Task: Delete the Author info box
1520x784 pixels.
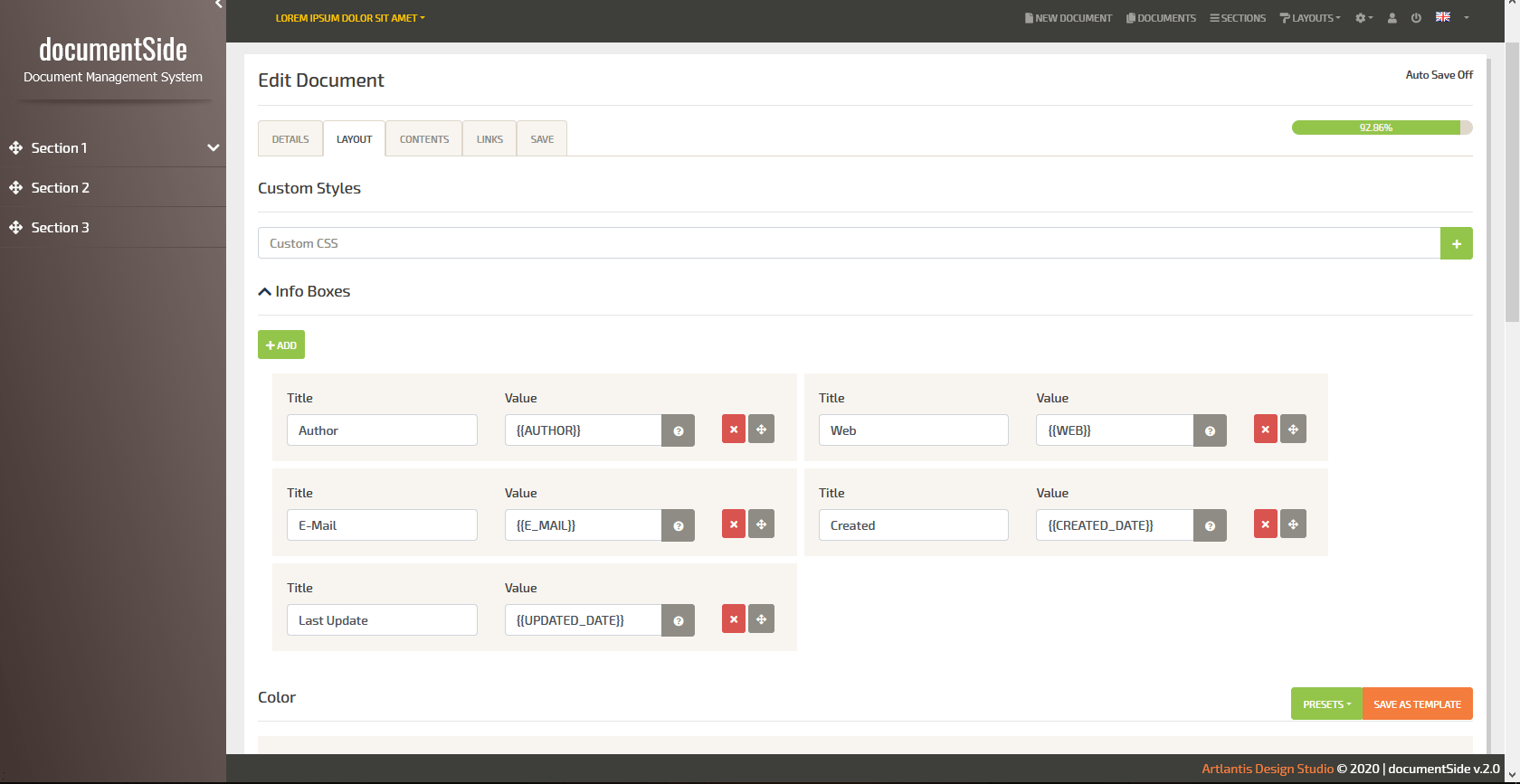Action: tap(734, 430)
